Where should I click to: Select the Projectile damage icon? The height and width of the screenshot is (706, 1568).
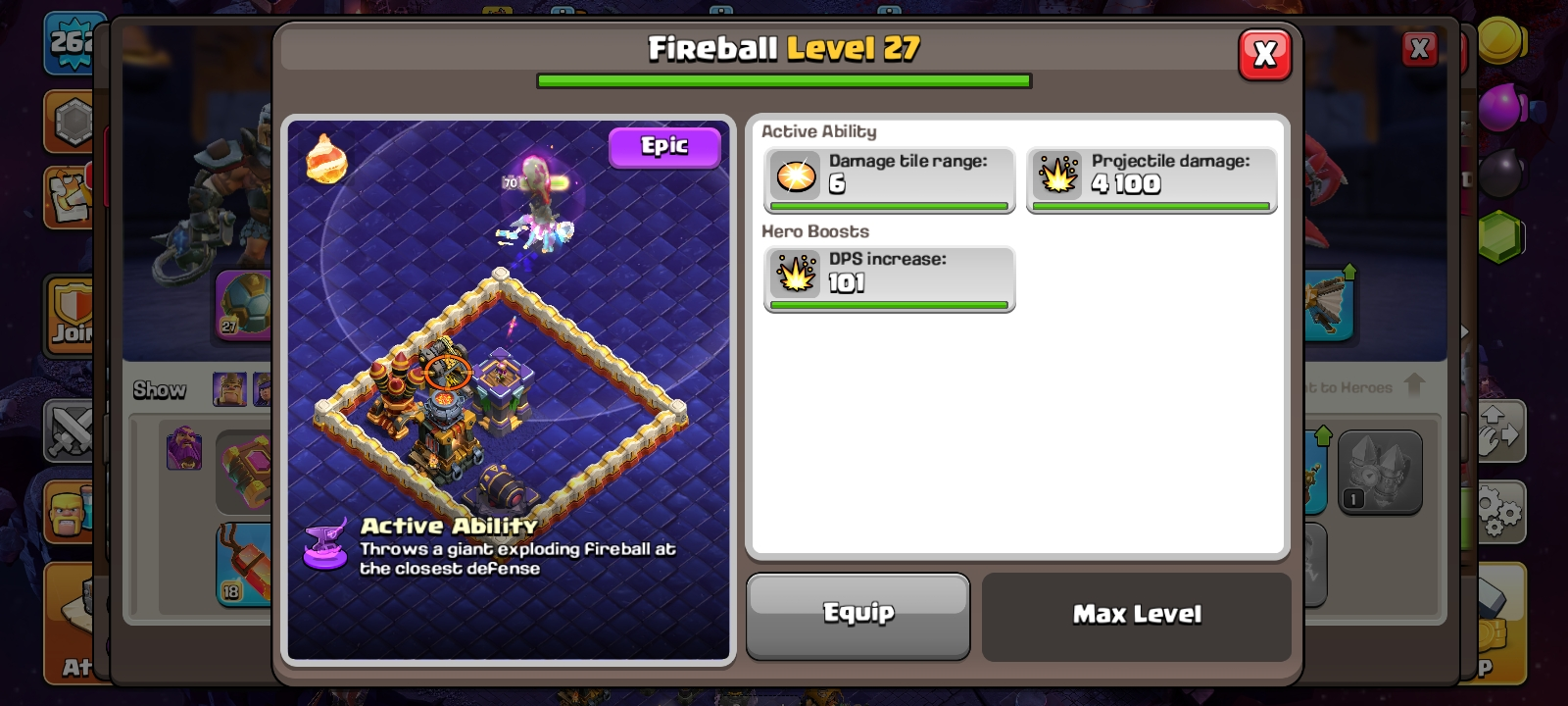1058,176
